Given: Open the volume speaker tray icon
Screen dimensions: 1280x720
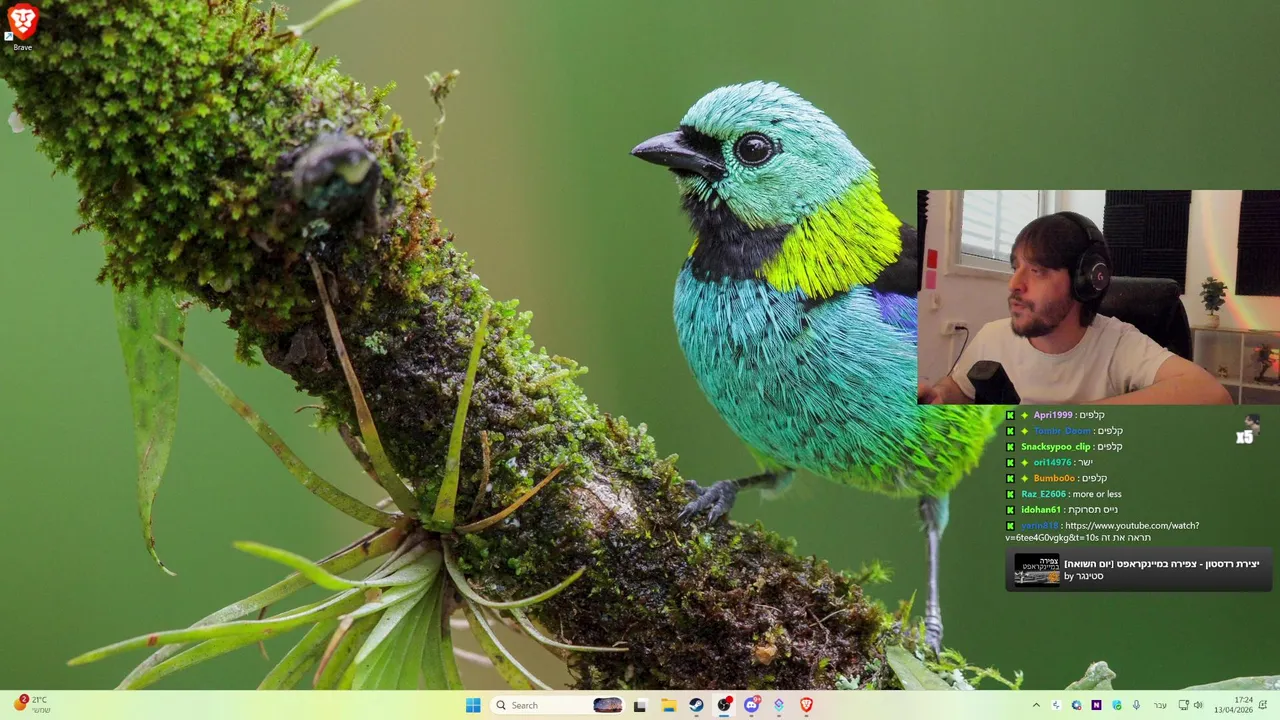Looking at the screenshot, I should tap(1199, 705).
